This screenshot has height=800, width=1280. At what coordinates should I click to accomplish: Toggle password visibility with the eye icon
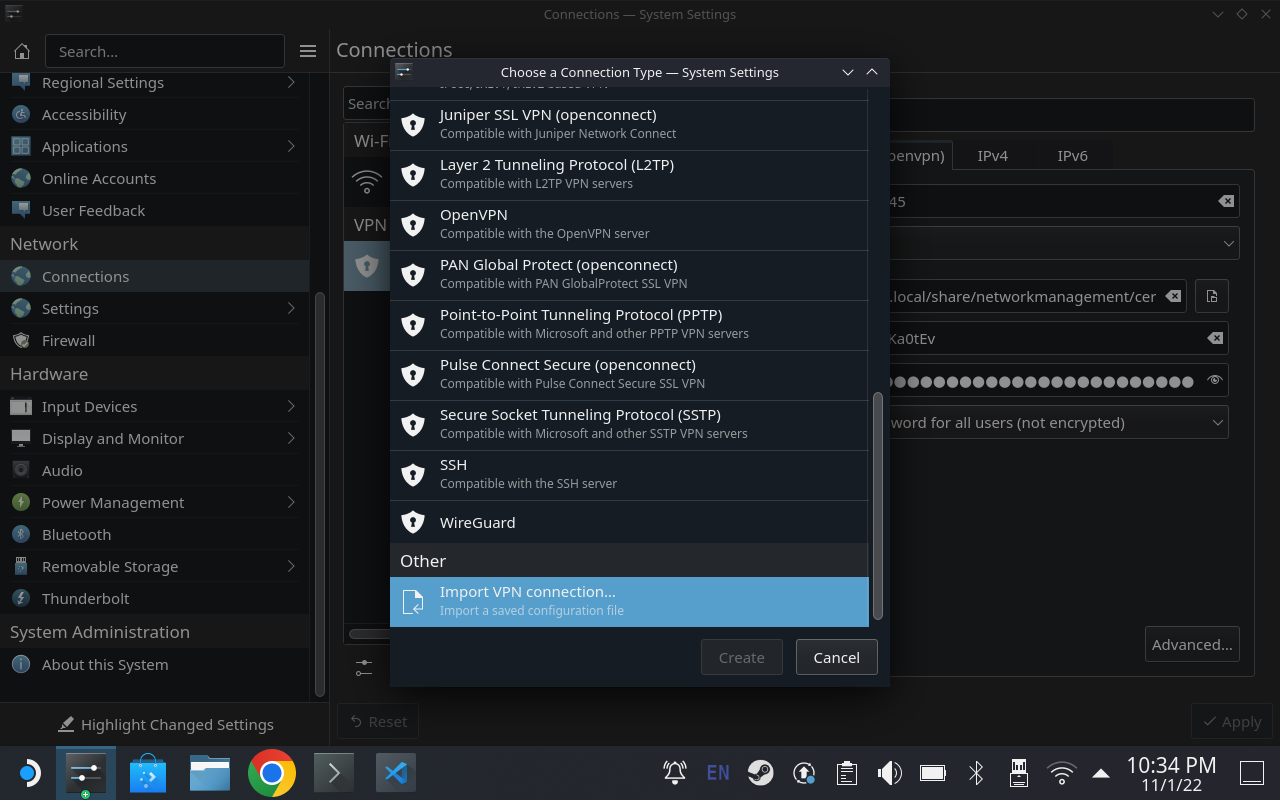click(x=1214, y=380)
